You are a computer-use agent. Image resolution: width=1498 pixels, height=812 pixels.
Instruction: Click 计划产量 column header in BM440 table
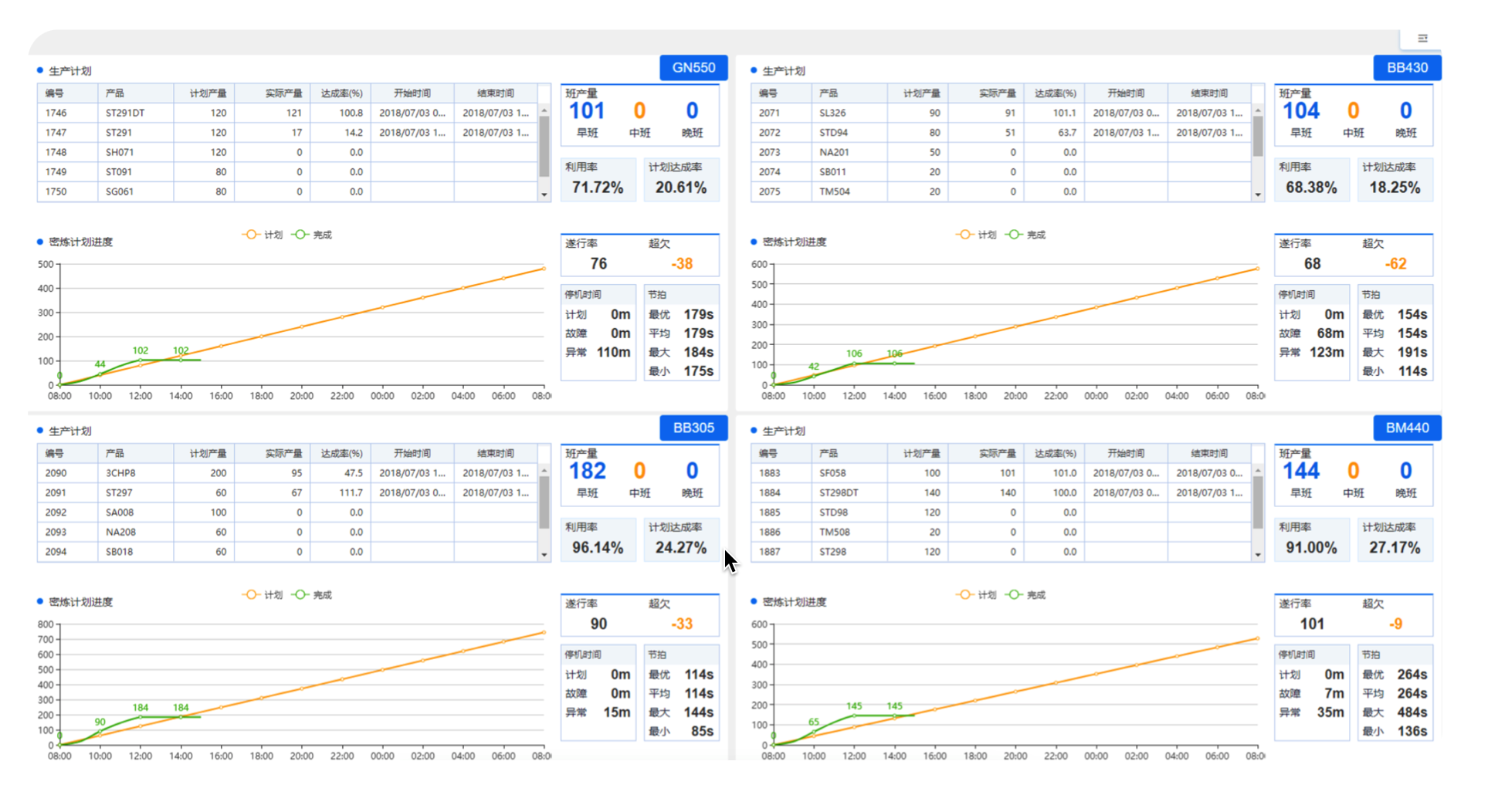coord(921,454)
